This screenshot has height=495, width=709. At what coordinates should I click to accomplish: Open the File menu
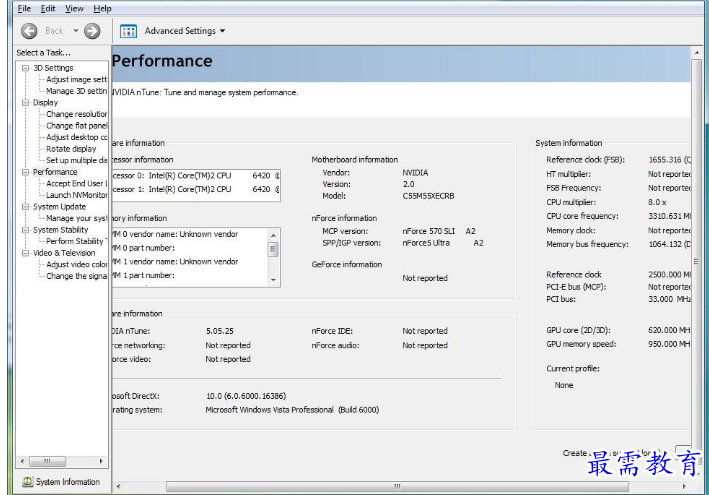pos(24,8)
